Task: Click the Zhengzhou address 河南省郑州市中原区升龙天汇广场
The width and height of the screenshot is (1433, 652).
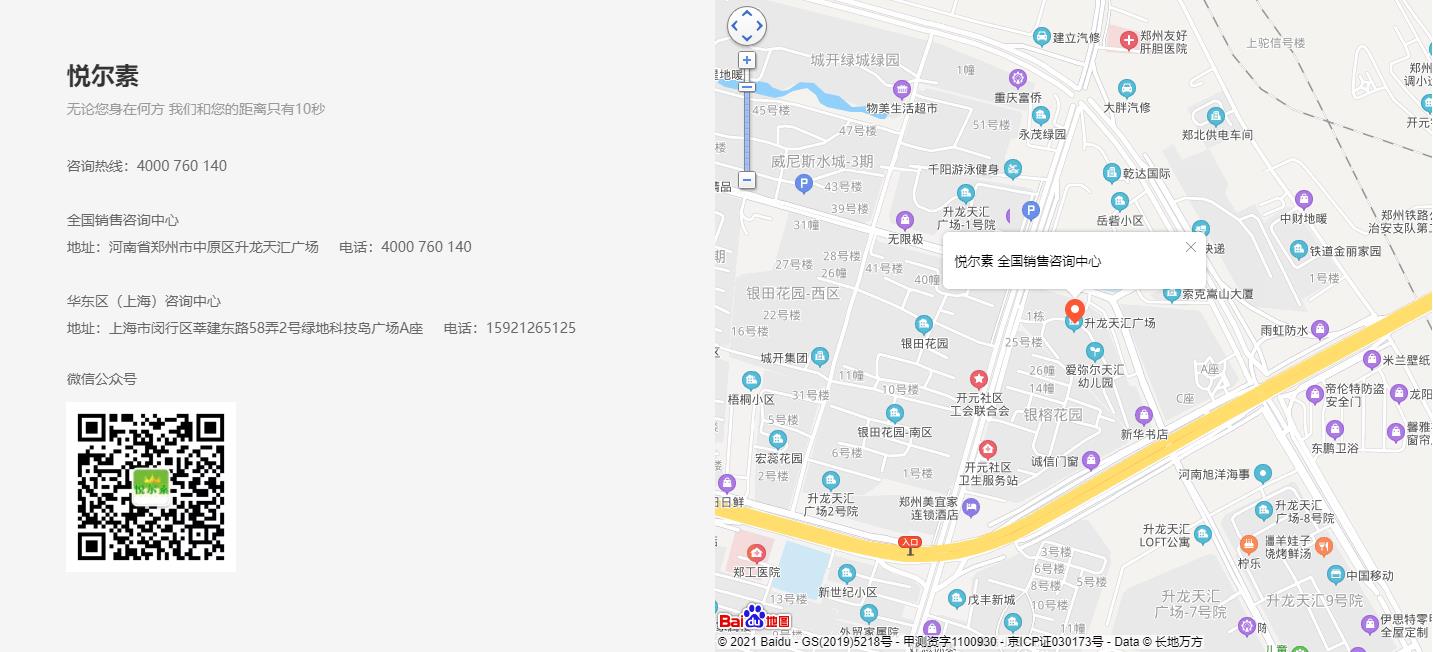Action: click(x=214, y=247)
